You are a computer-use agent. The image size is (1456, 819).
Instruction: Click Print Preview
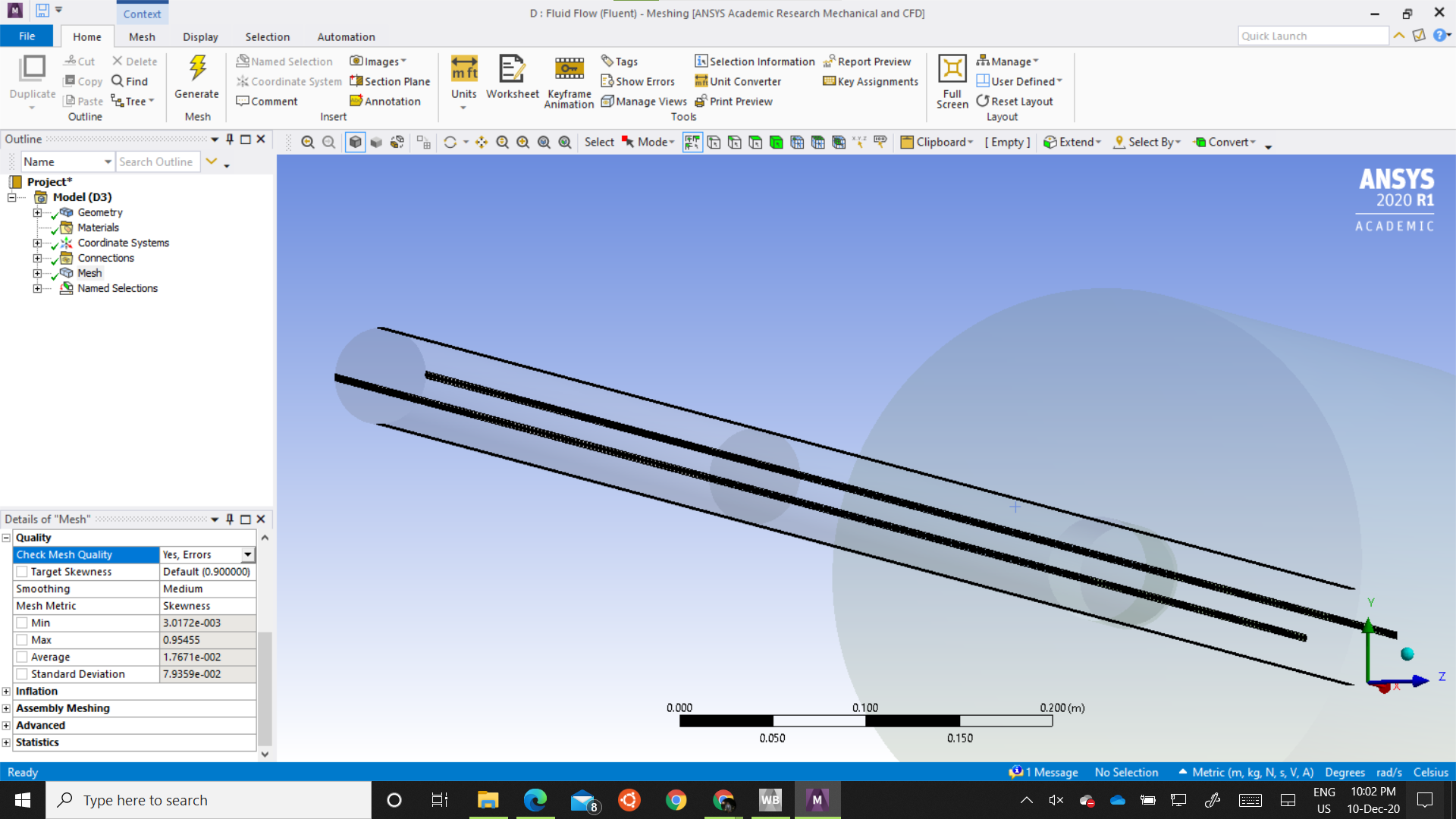click(x=733, y=101)
